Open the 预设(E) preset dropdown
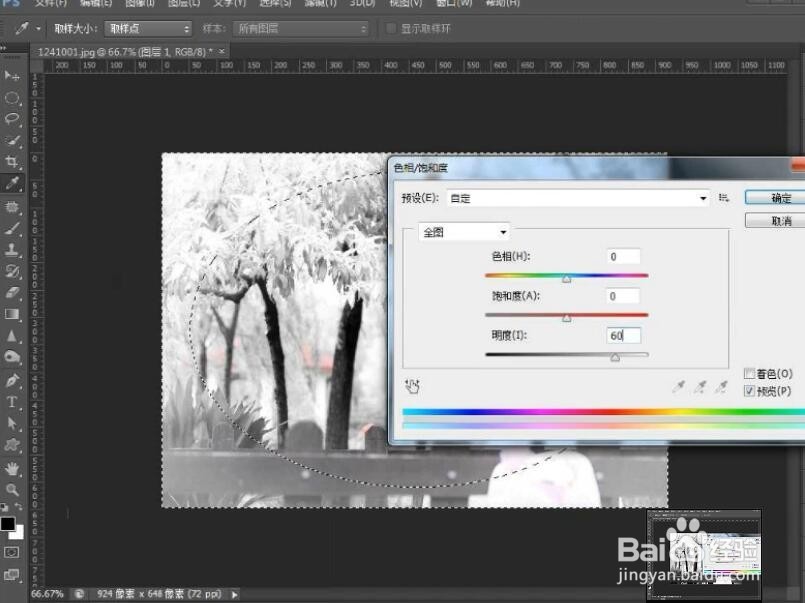Image resolution: width=805 pixels, height=603 pixels. tap(578, 198)
